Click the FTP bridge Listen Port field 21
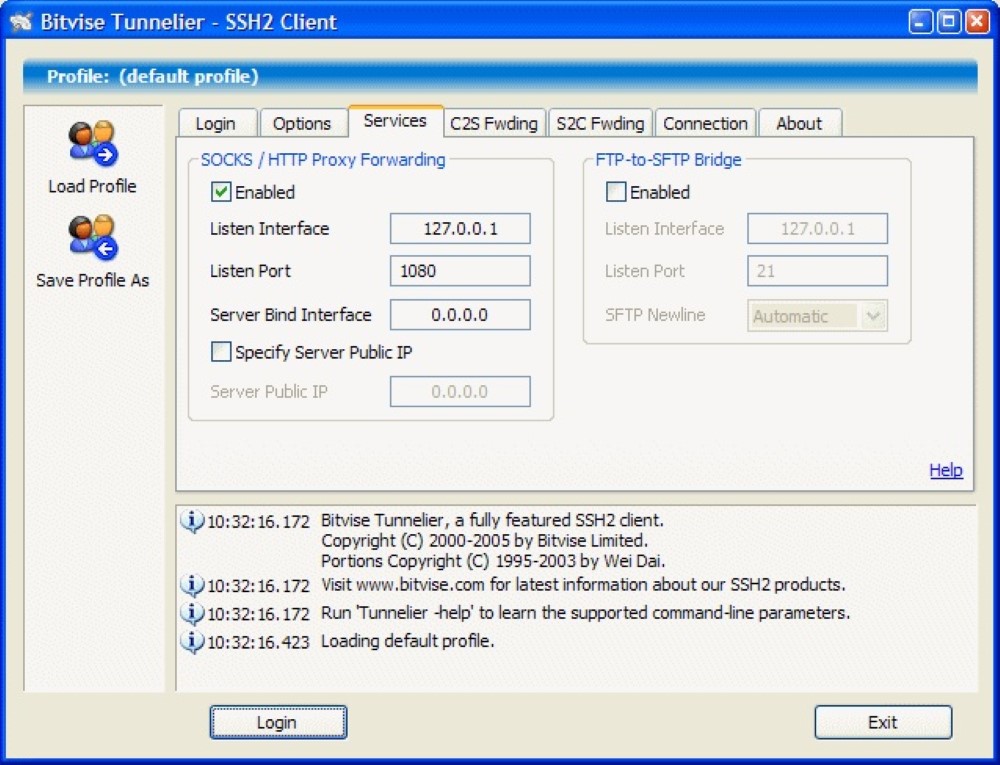The image size is (1000, 765). coord(817,271)
